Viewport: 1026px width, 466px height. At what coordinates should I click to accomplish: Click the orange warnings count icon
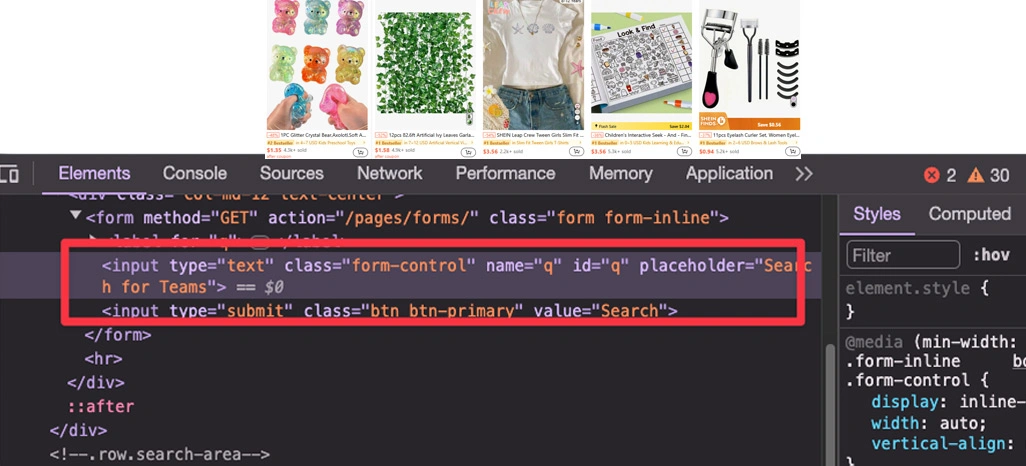(x=976, y=175)
